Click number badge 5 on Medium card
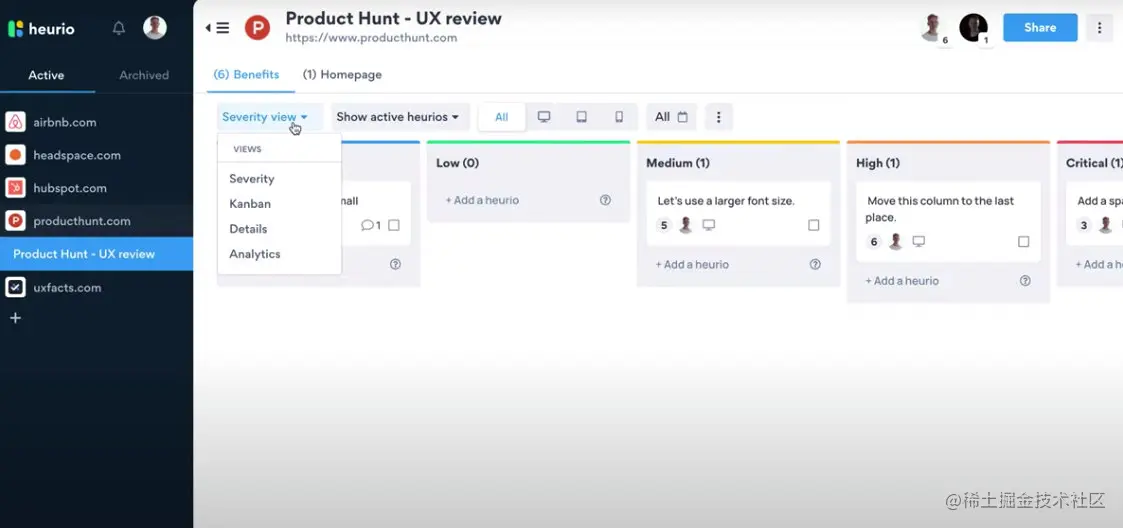1123x528 pixels. (x=664, y=226)
